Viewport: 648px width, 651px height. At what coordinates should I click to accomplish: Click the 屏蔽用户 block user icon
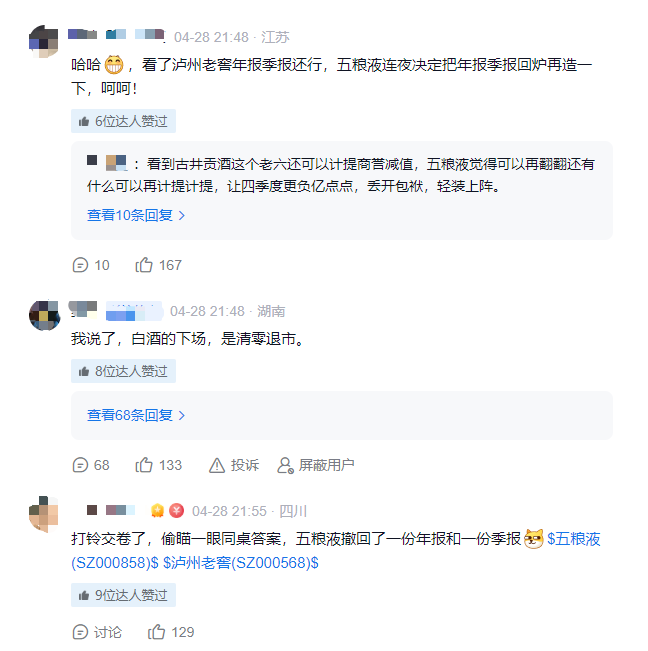(286, 465)
